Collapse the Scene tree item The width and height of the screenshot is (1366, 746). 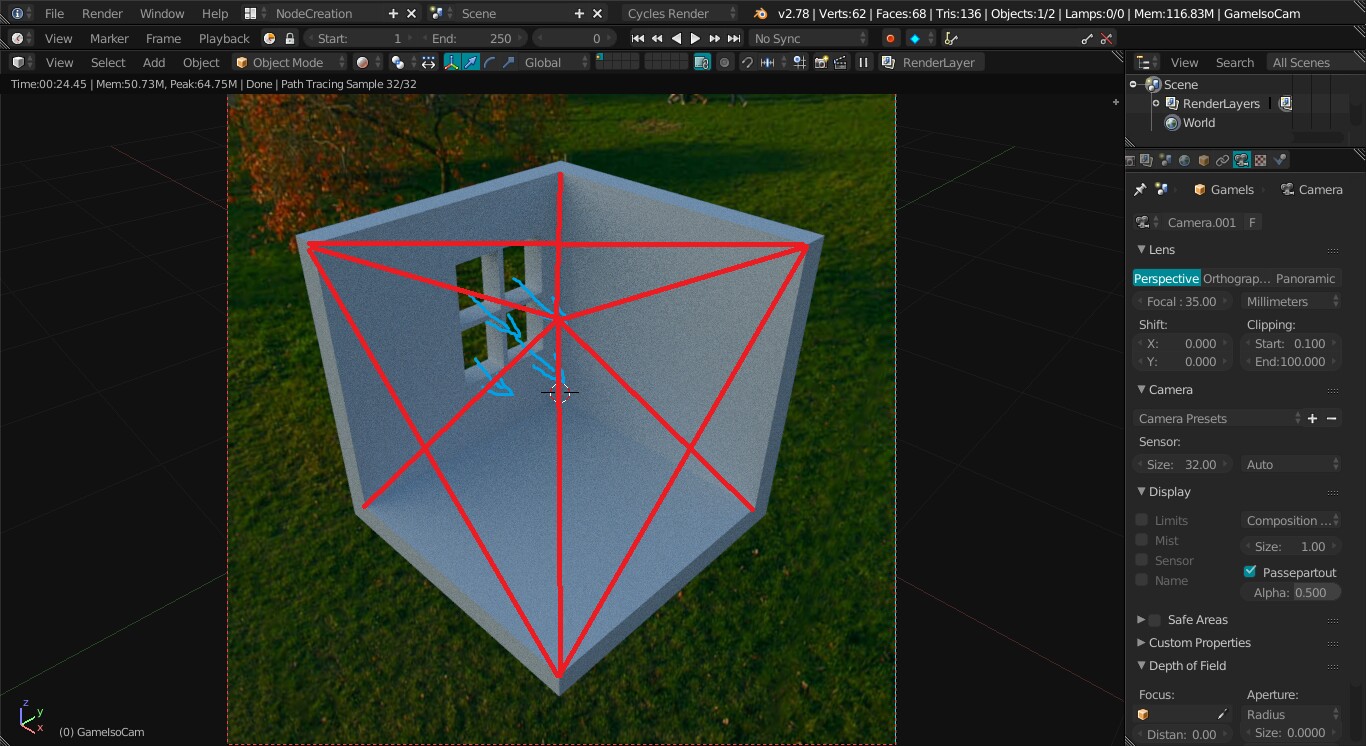(1133, 85)
